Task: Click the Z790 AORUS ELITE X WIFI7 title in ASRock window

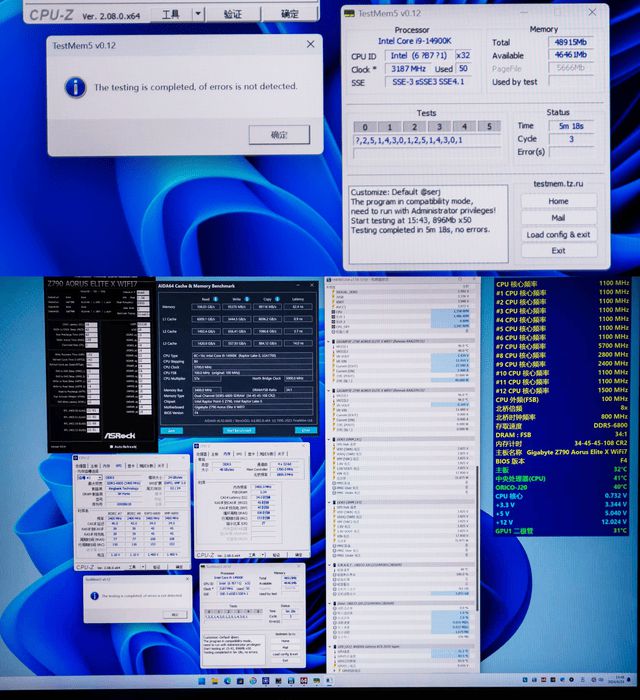Action: (92, 284)
